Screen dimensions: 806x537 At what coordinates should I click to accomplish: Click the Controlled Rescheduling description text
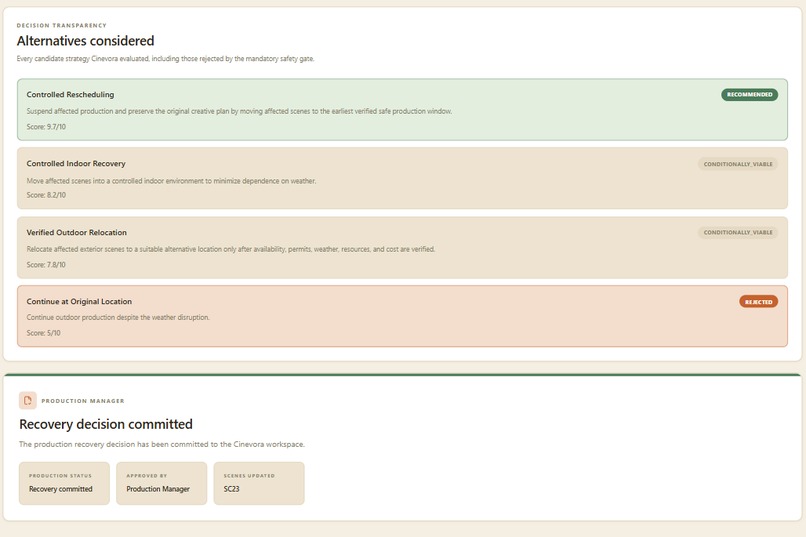[x=240, y=111]
